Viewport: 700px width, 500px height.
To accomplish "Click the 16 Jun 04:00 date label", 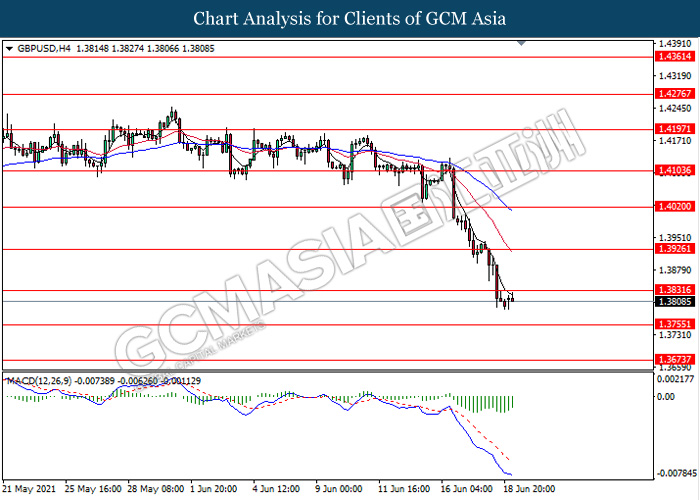I will click(467, 489).
